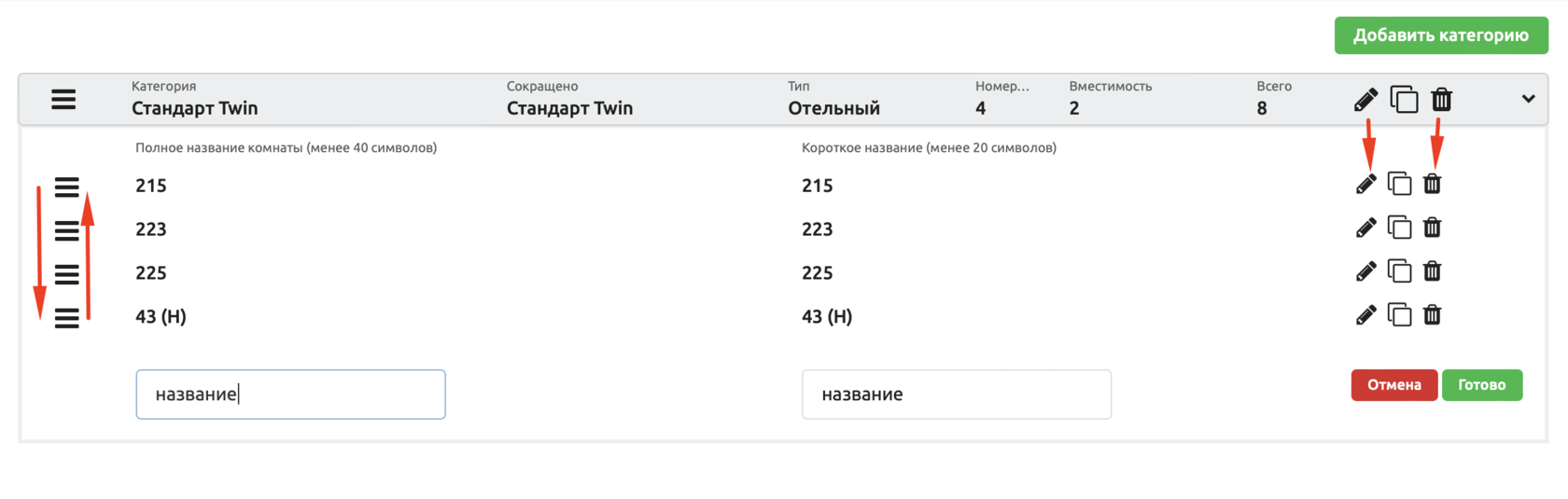1568x499 pixels.
Task: Copy room 43 (Н)
Action: click(x=1399, y=314)
